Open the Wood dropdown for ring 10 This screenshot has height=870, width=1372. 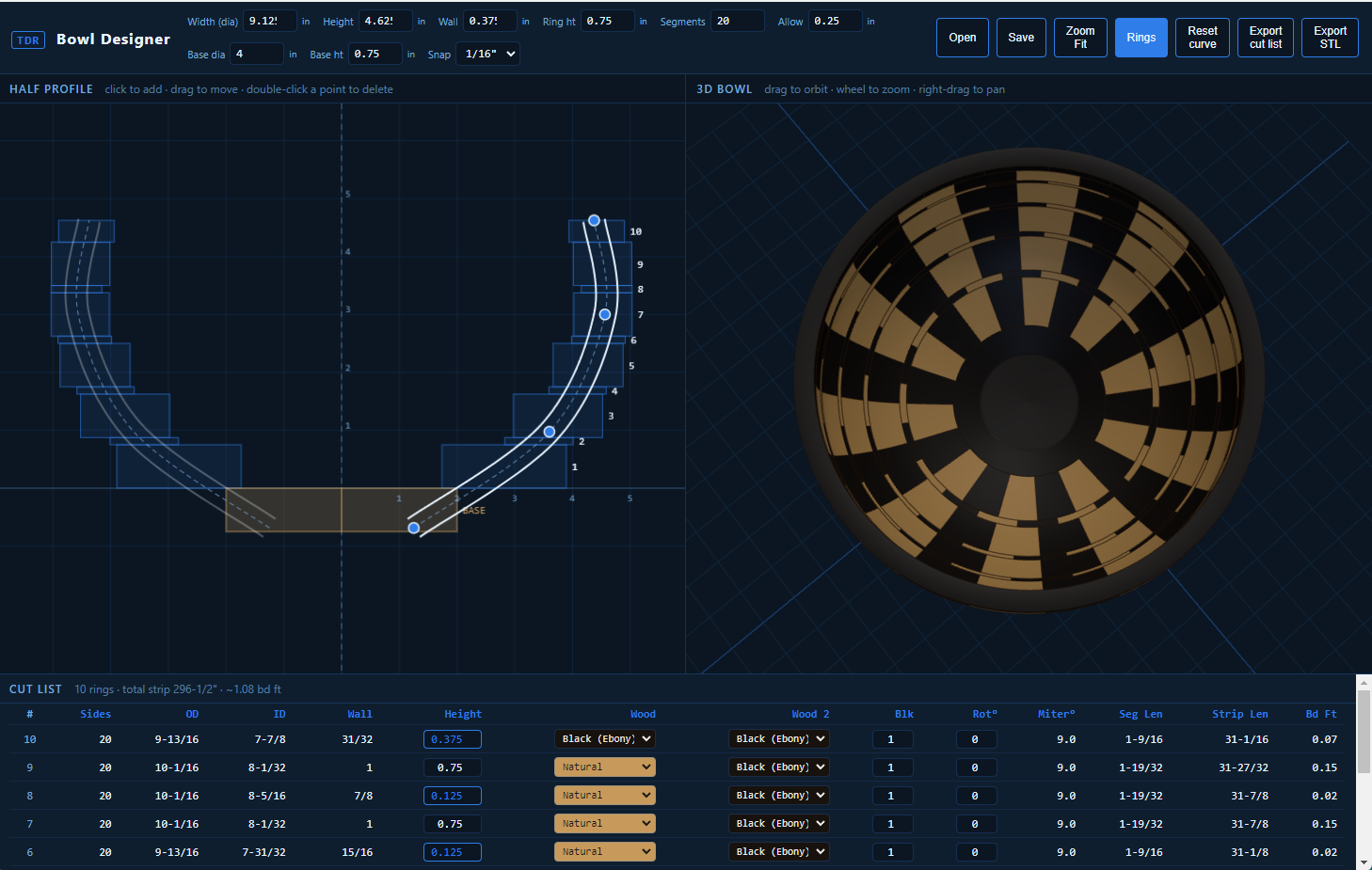coord(604,739)
